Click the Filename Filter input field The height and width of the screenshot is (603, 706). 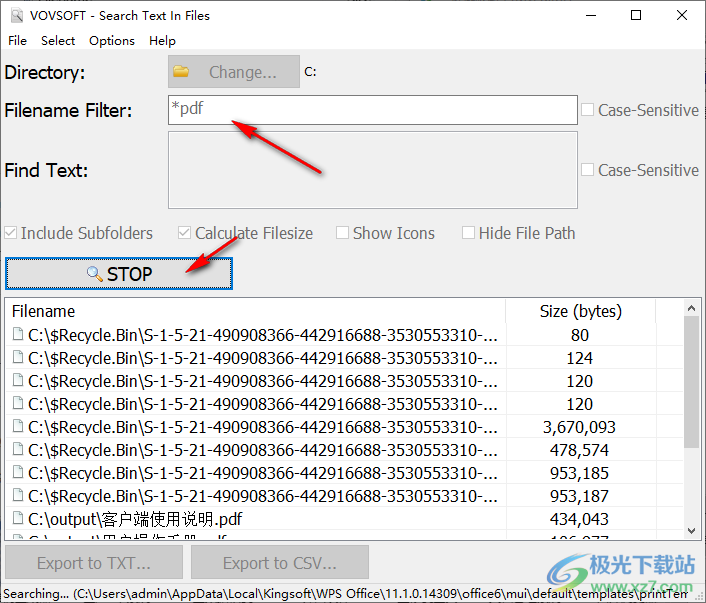(372, 109)
